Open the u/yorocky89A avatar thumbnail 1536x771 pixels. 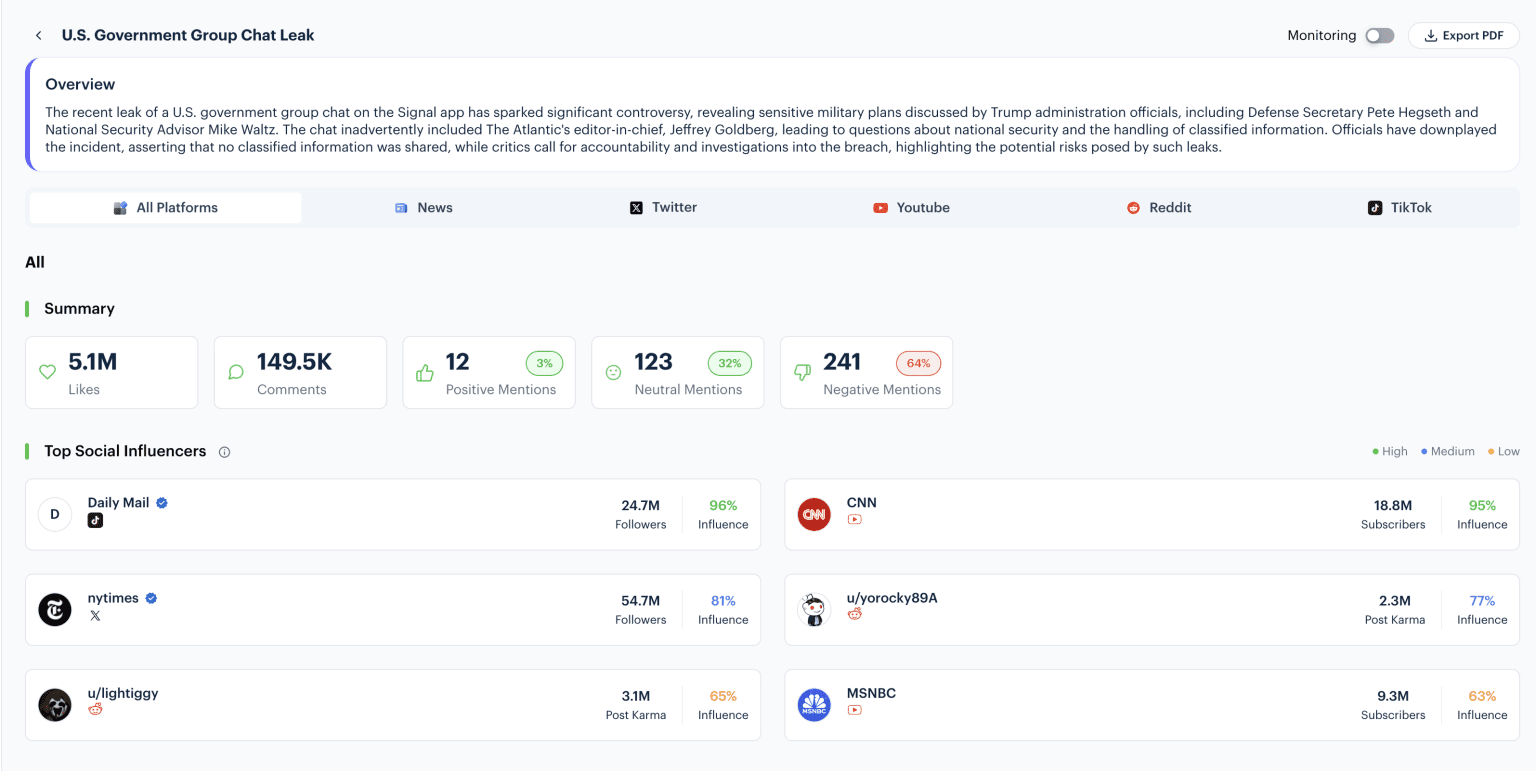pos(814,609)
